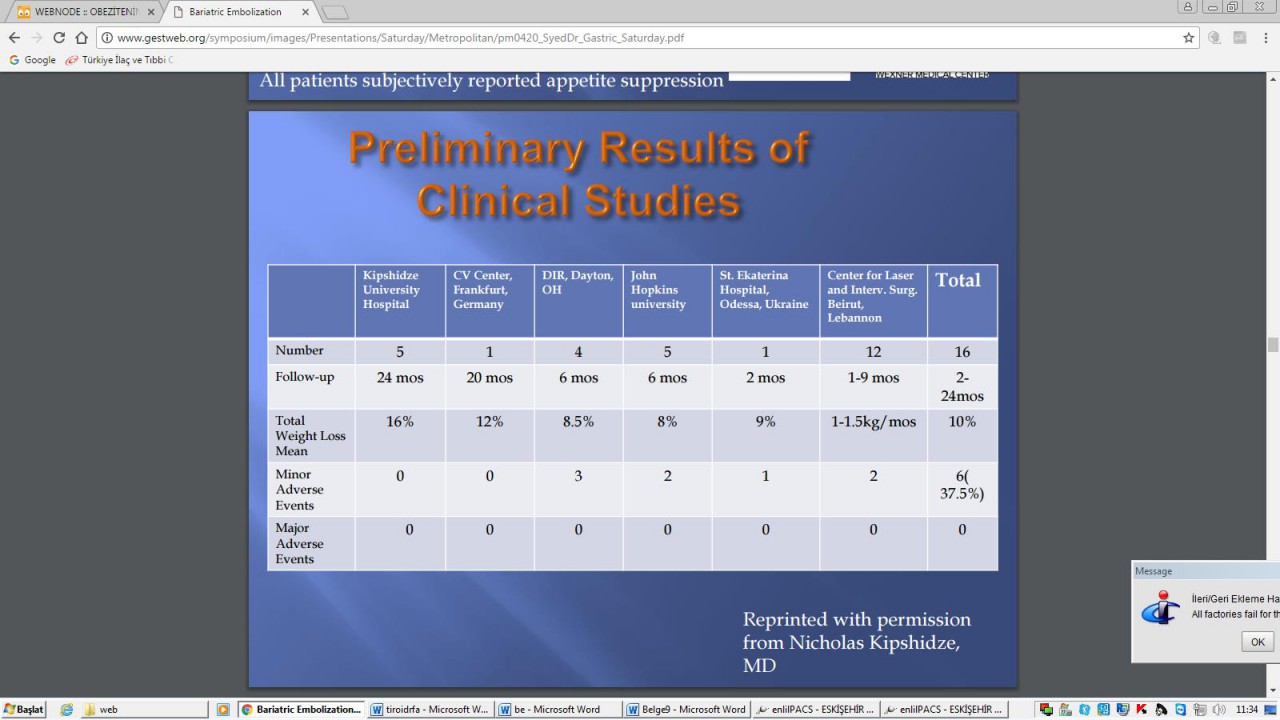Image resolution: width=1280 pixels, height=720 pixels.
Task: Open the Chrome three-dot menu
Action: coord(1266,38)
